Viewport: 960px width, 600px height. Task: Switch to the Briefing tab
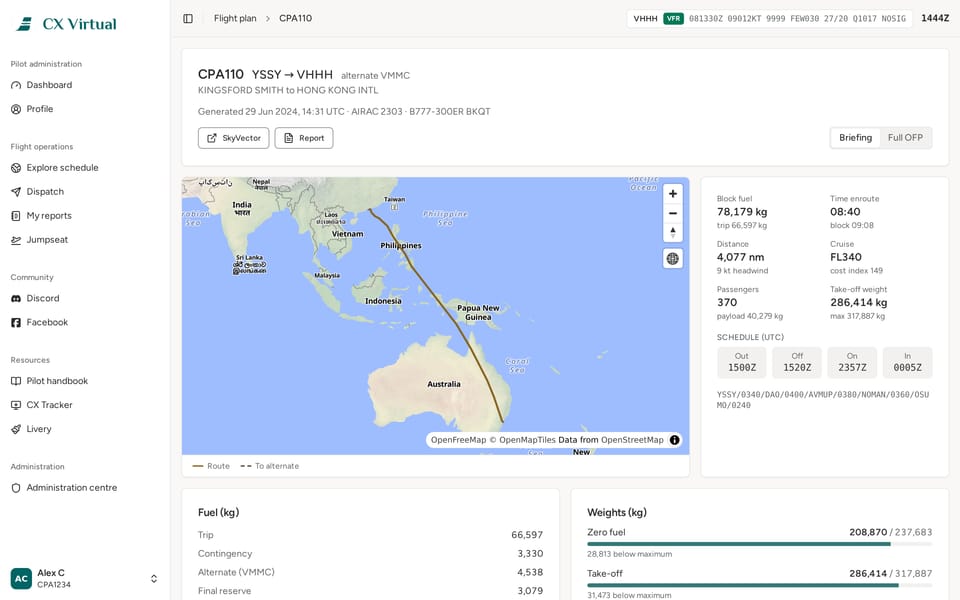coord(855,138)
